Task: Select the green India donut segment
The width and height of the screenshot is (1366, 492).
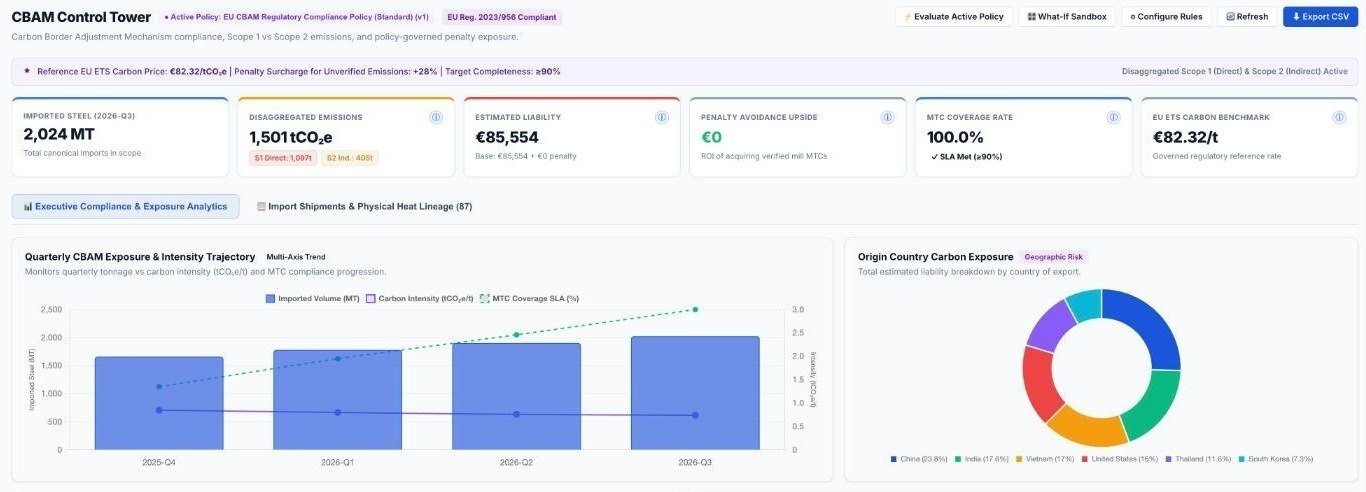Action: click(x=1151, y=404)
